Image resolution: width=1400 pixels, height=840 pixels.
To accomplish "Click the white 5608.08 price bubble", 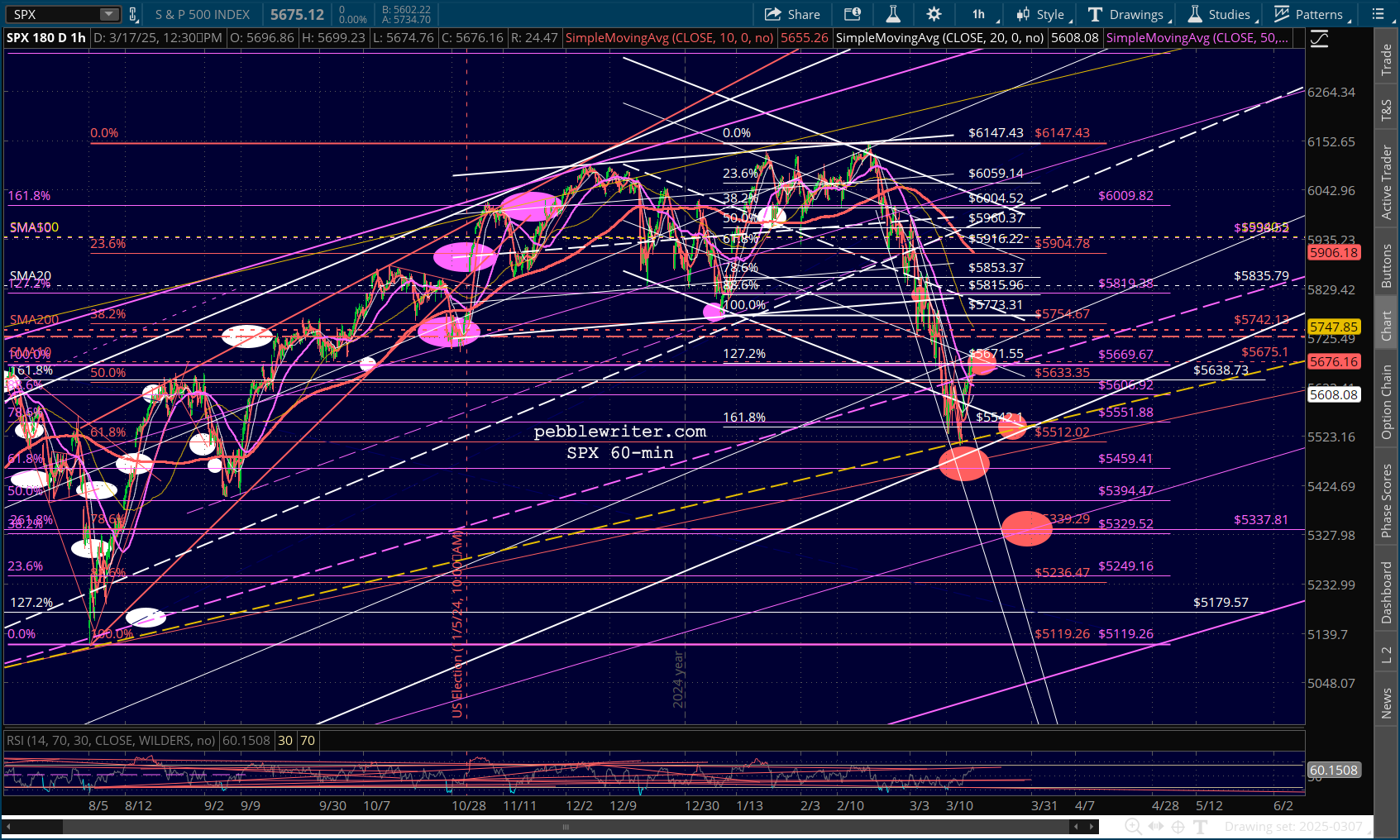I will (1334, 395).
